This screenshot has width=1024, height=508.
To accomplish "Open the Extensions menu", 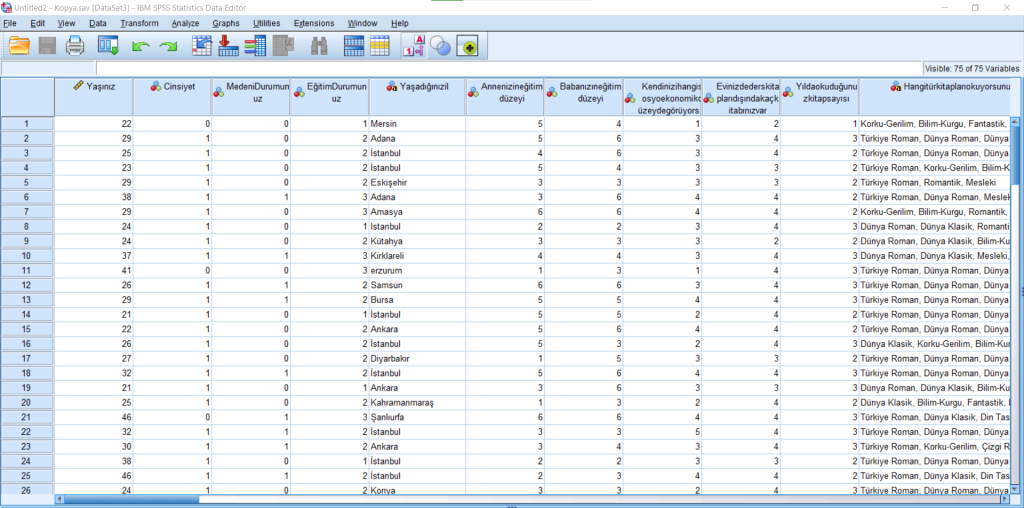I will tap(314, 23).
